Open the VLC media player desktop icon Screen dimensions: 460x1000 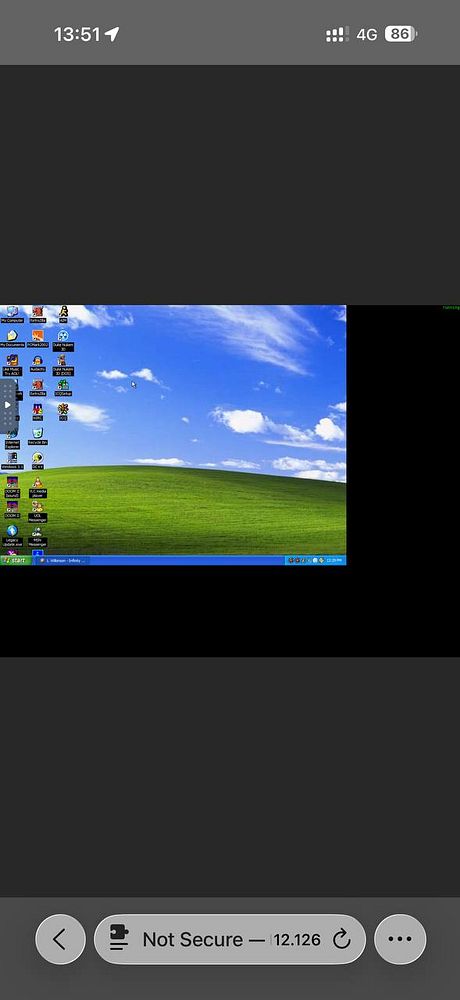(x=38, y=487)
